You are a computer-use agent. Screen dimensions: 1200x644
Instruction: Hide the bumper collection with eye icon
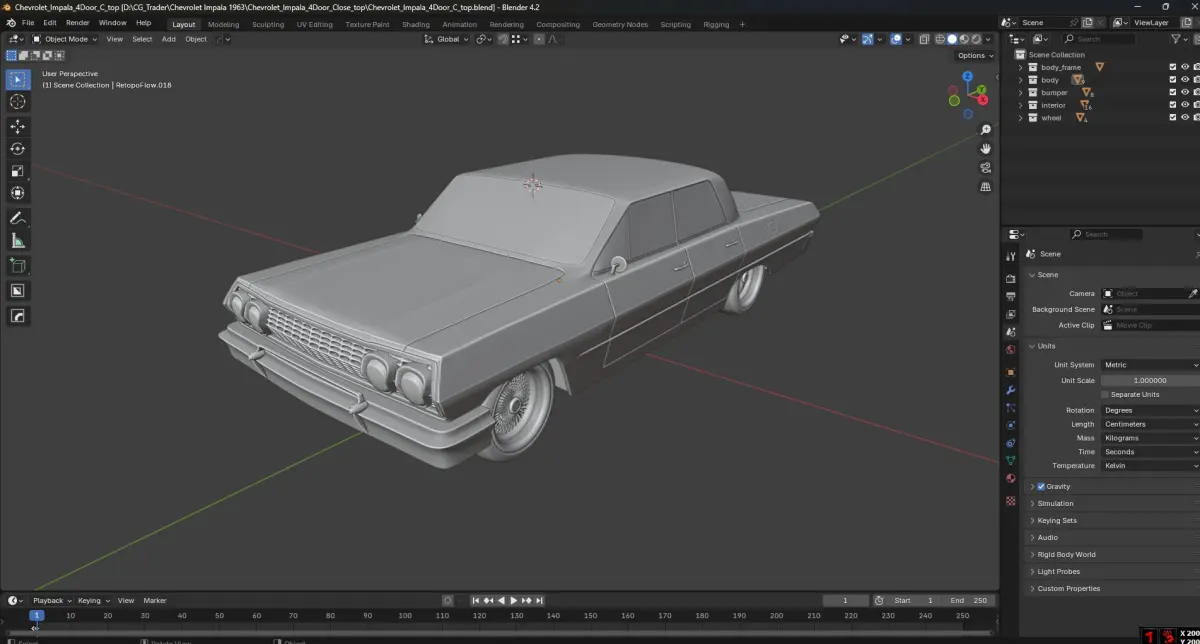tap(1185, 92)
